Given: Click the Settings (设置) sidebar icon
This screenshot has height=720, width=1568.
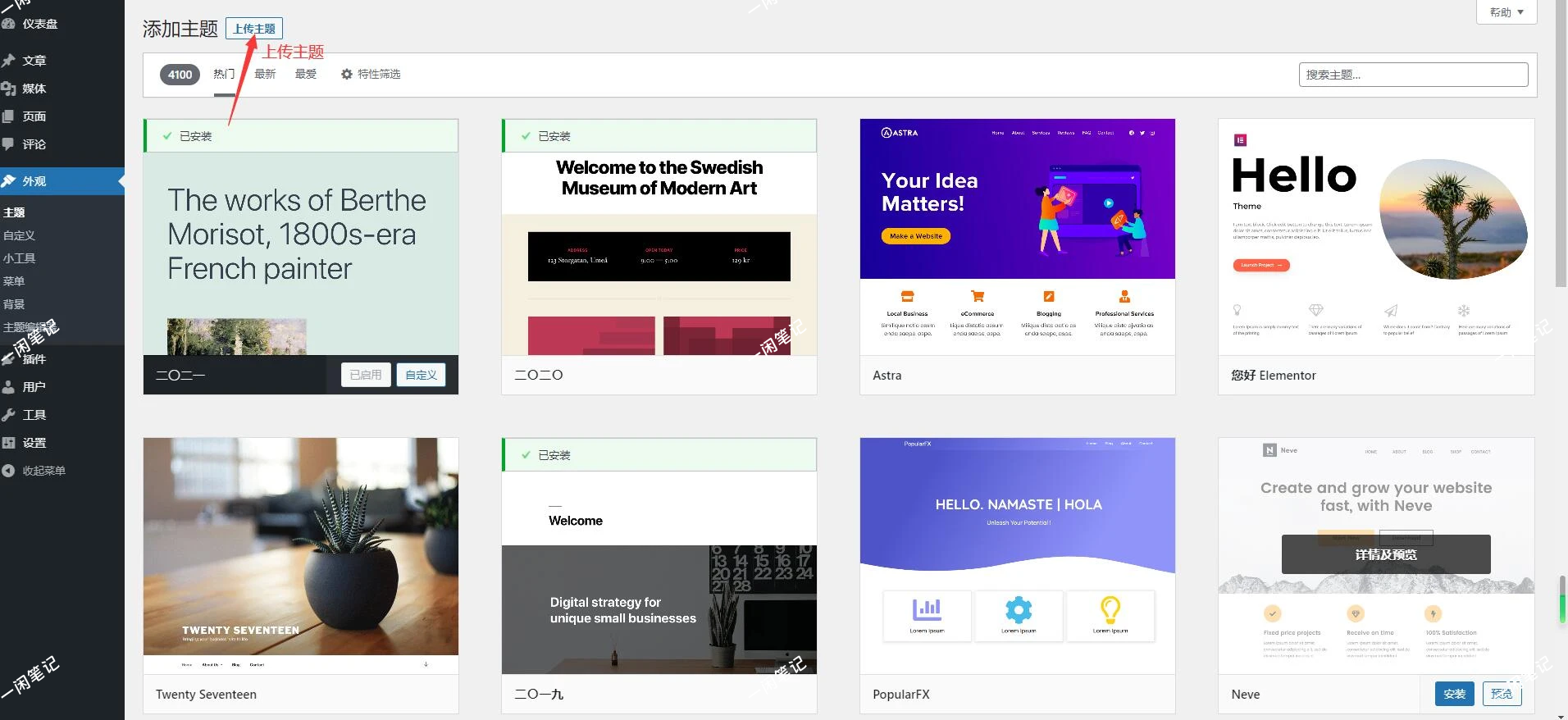Looking at the screenshot, I should (x=8, y=443).
